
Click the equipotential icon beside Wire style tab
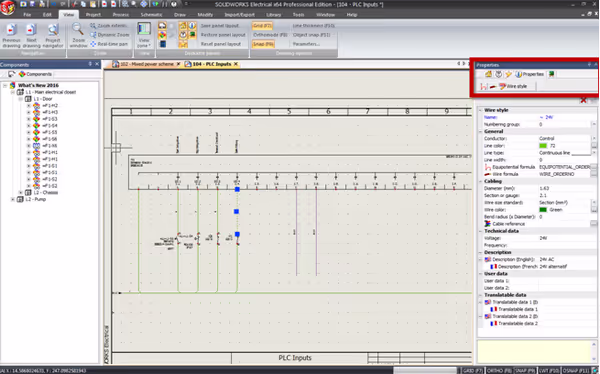[484, 87]
